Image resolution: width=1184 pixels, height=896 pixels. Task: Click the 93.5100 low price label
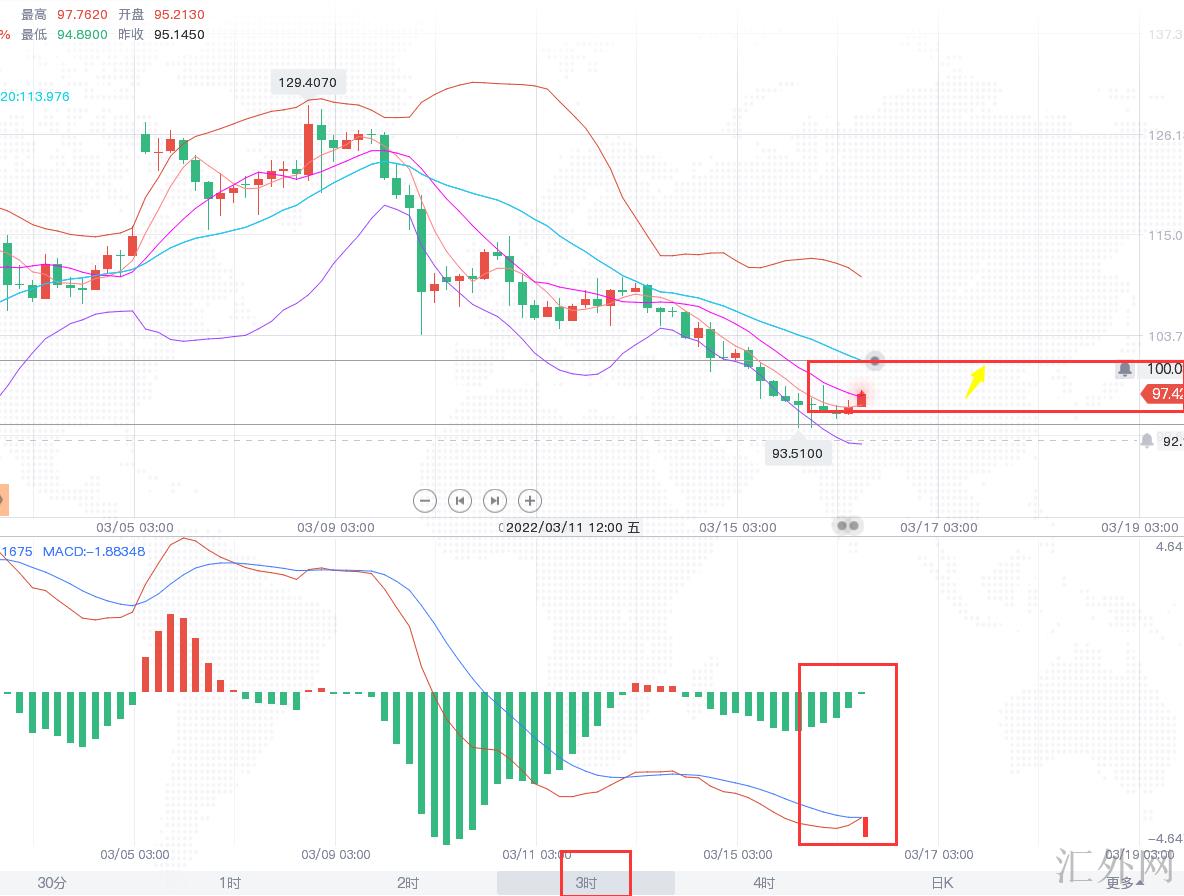797,454
